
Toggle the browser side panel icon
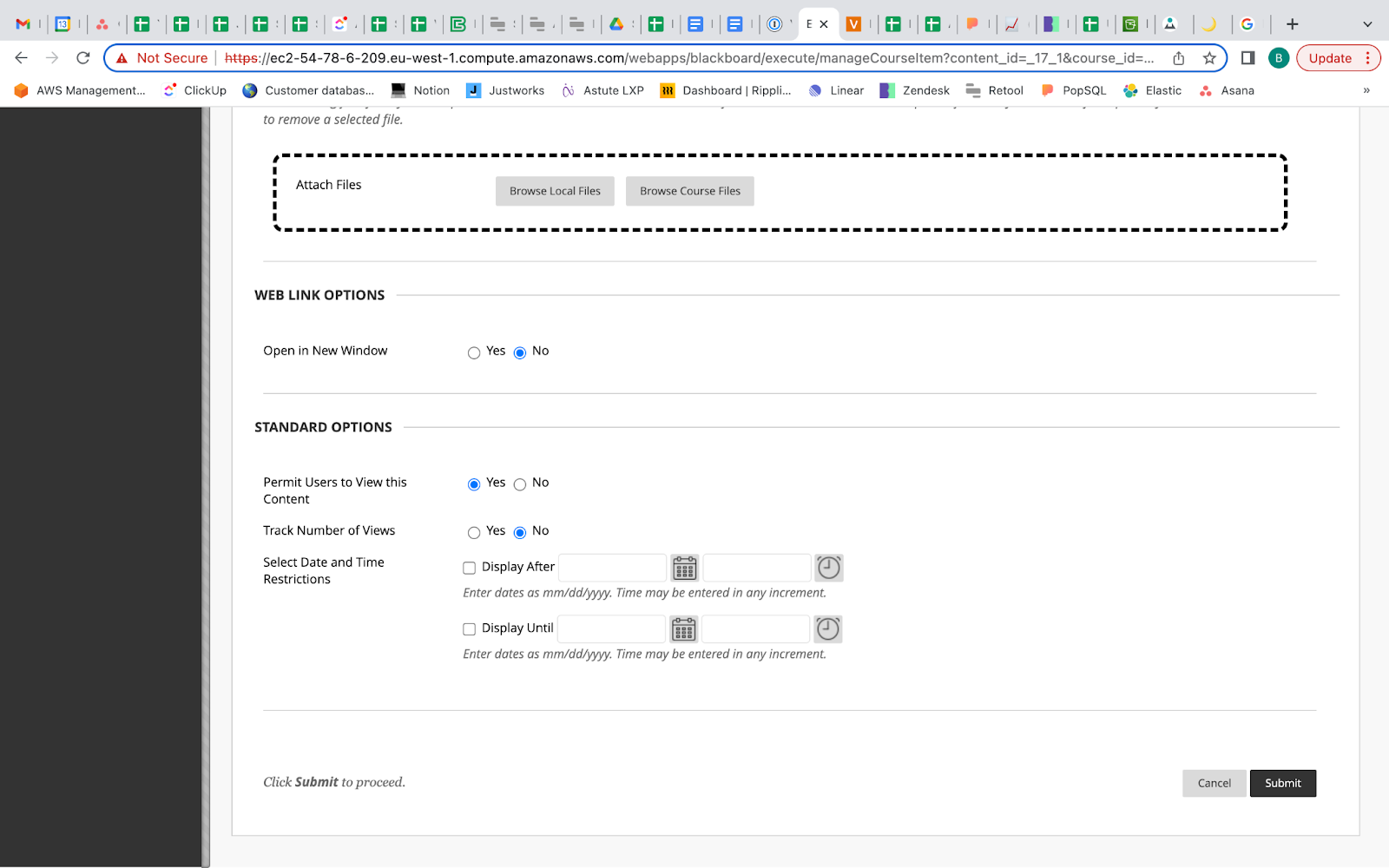point(1247,58)
